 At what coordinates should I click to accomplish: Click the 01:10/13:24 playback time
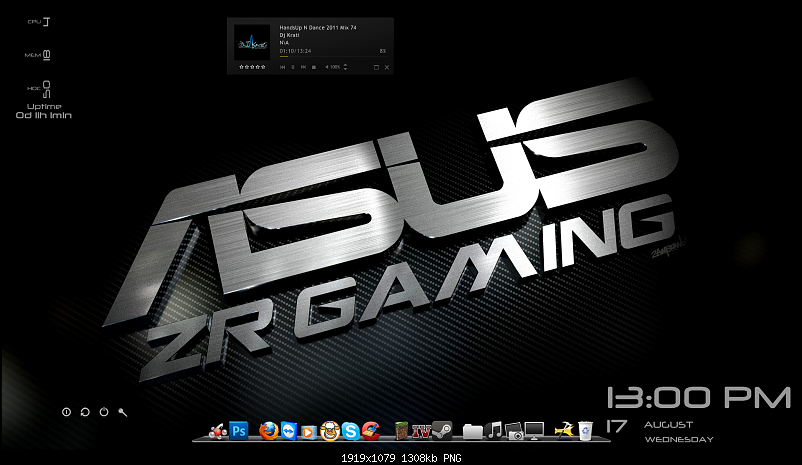point(295,51)
